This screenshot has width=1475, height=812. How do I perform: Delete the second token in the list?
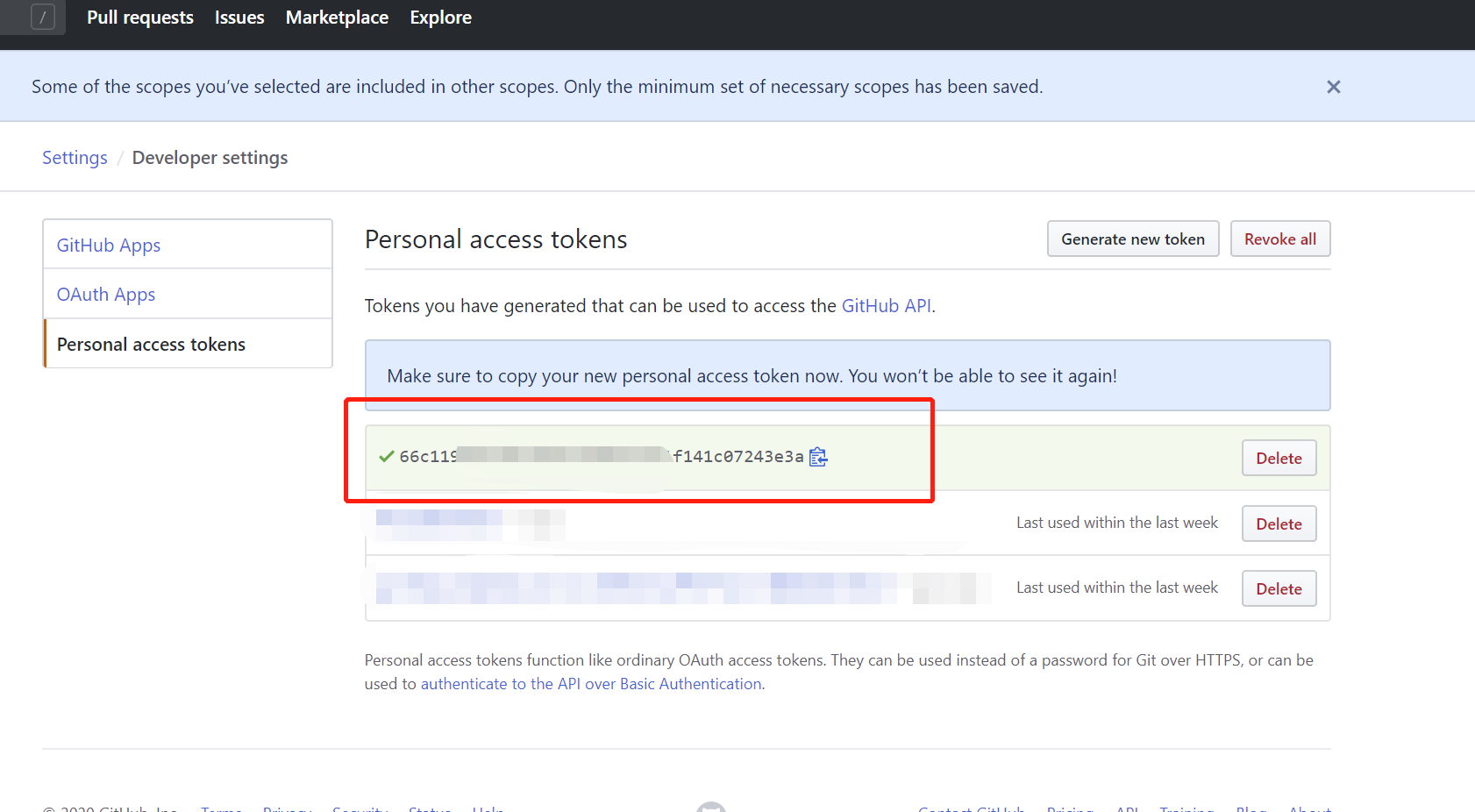pyautogui.click(x=1279, y=524)
